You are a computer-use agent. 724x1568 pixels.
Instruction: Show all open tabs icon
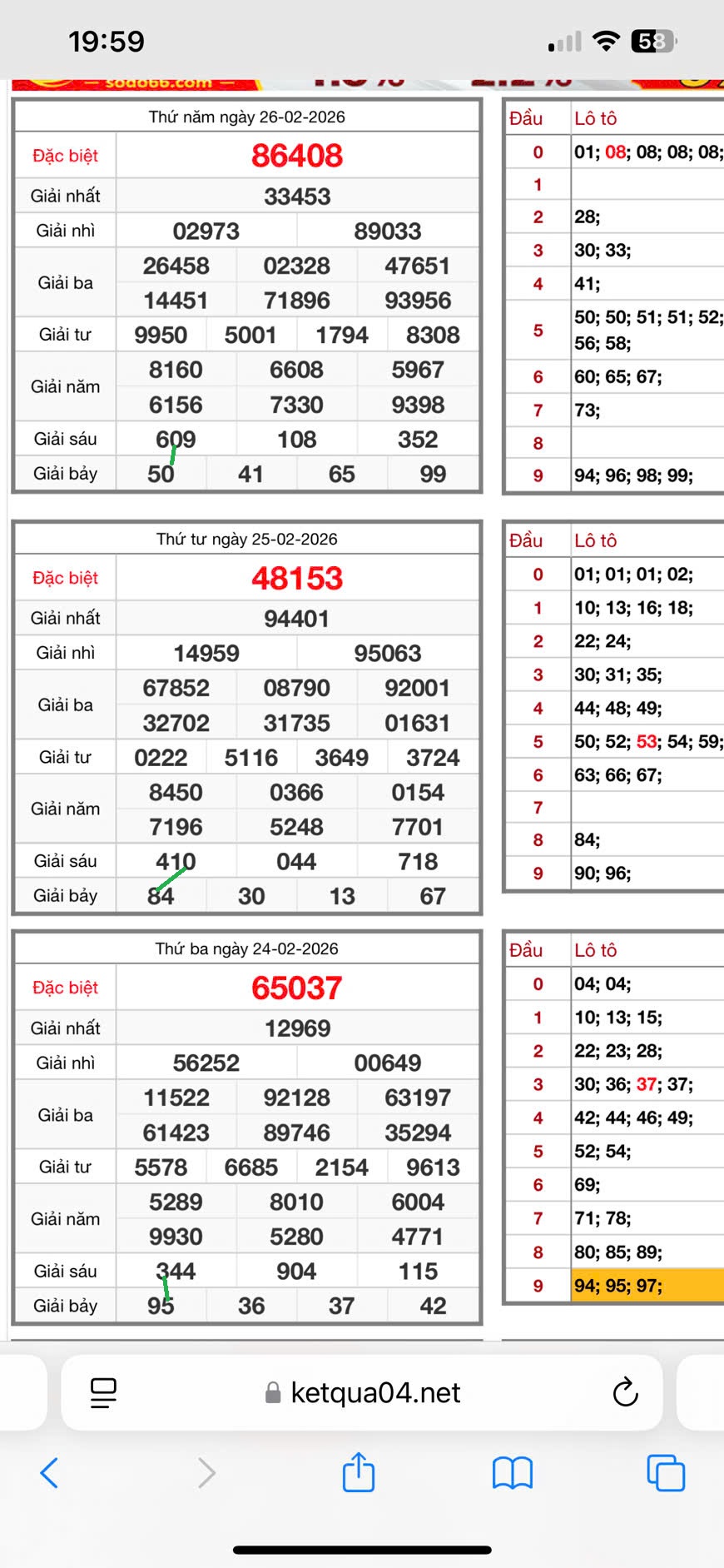[666, 1472]
